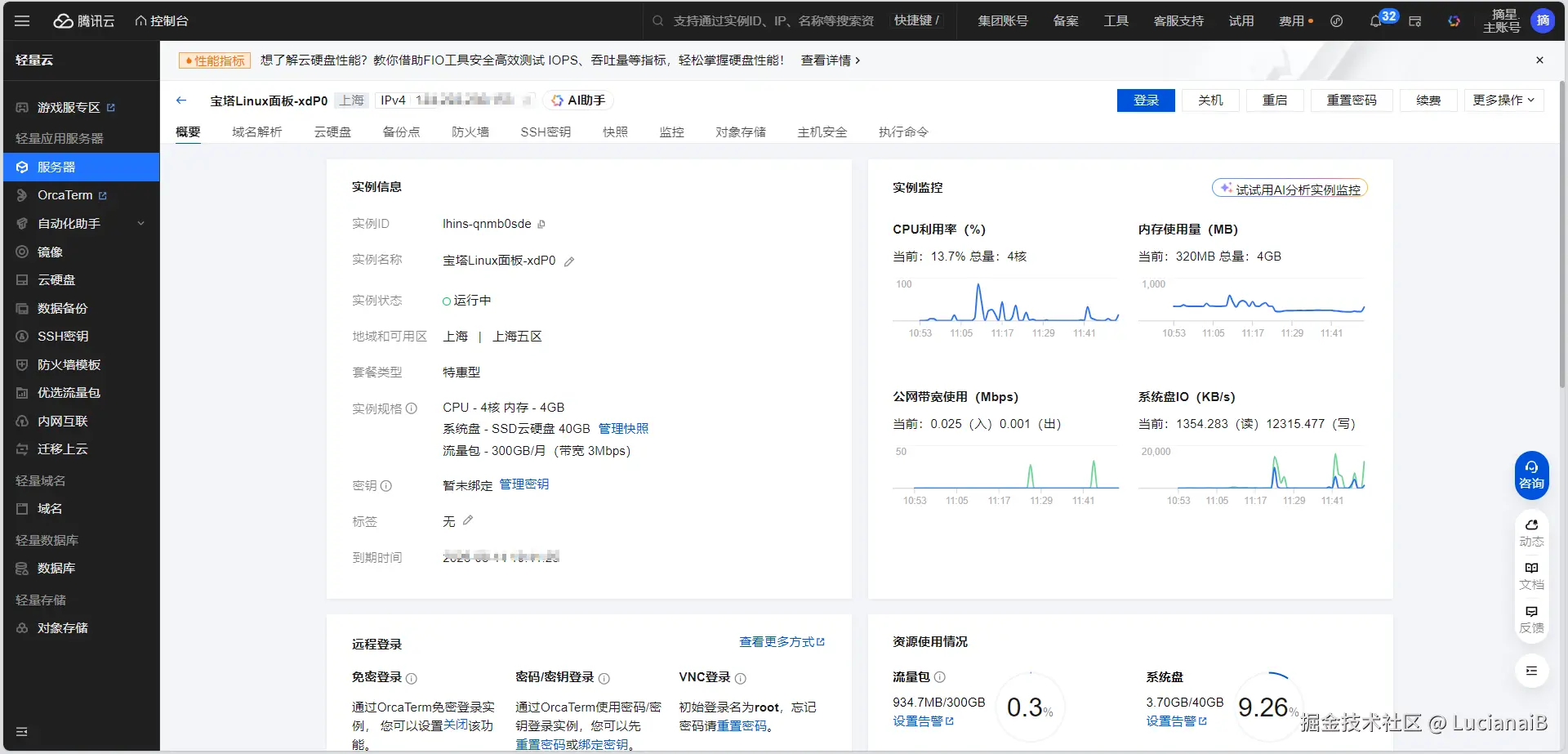Open 防火墙模板 in the sidebar

(x=69, y=365)
